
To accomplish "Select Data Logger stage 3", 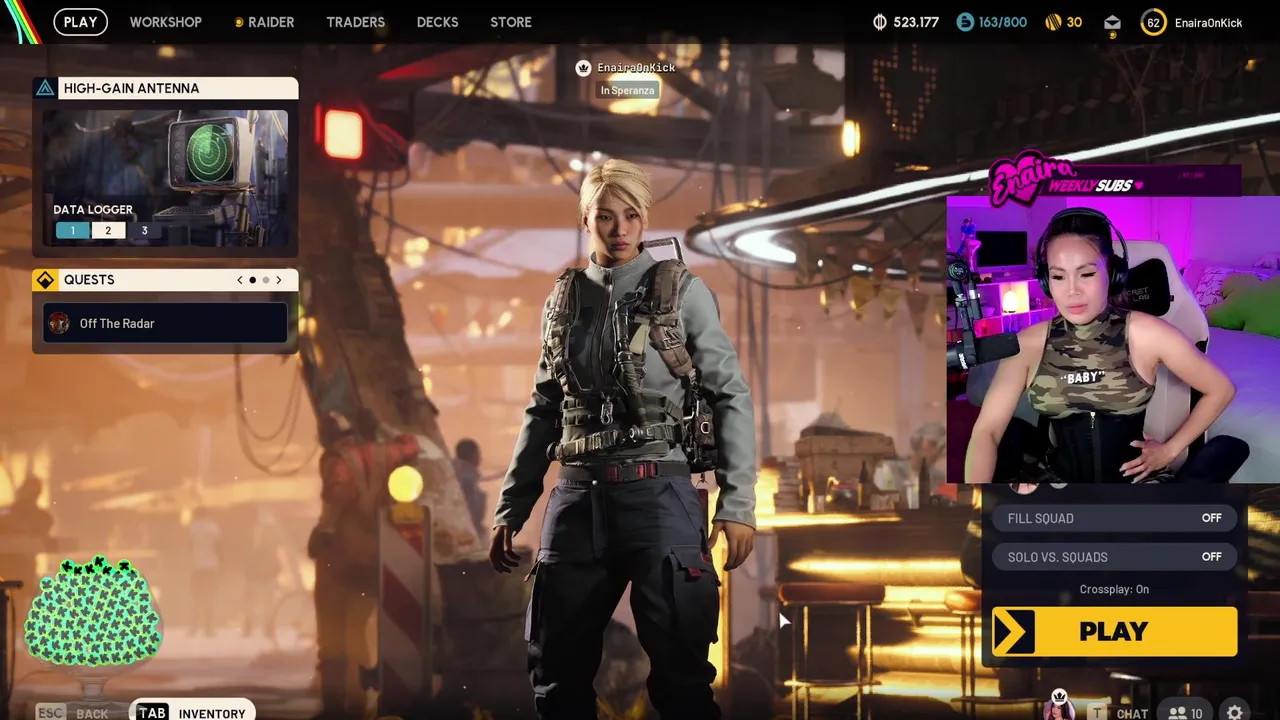I will click(x=144, y=231).
